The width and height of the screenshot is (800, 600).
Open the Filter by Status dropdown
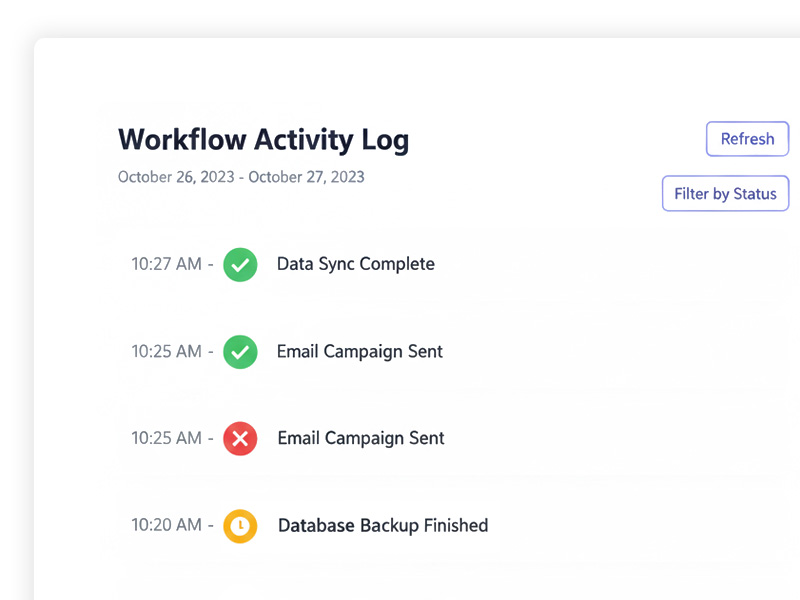(725, 194)
